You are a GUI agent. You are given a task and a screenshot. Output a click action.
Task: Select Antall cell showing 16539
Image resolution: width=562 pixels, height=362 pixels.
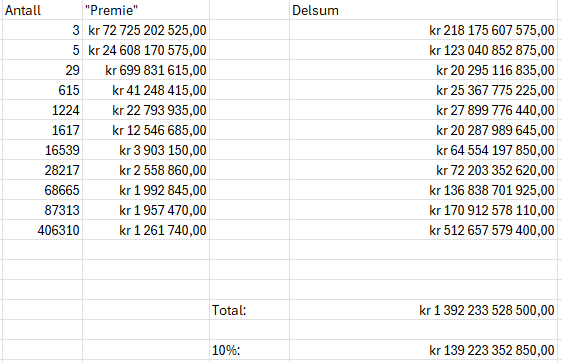coord(42,150)
